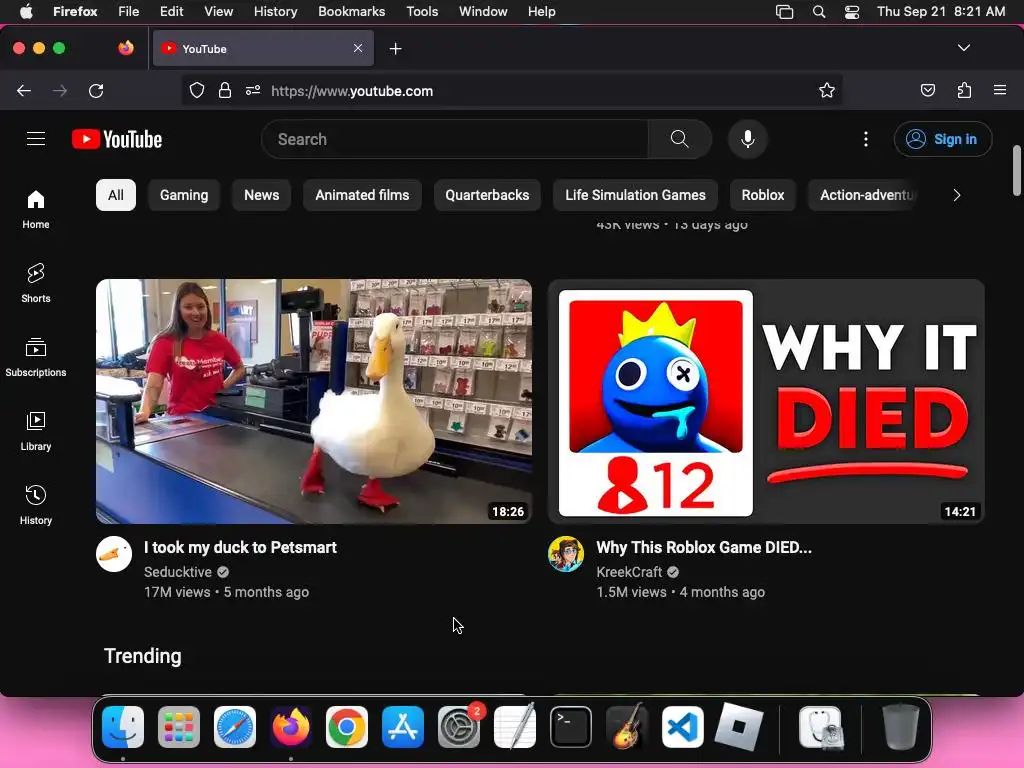1024x768 pixels.
Task: Close the YouTube tab
Action: pos(358,48)
